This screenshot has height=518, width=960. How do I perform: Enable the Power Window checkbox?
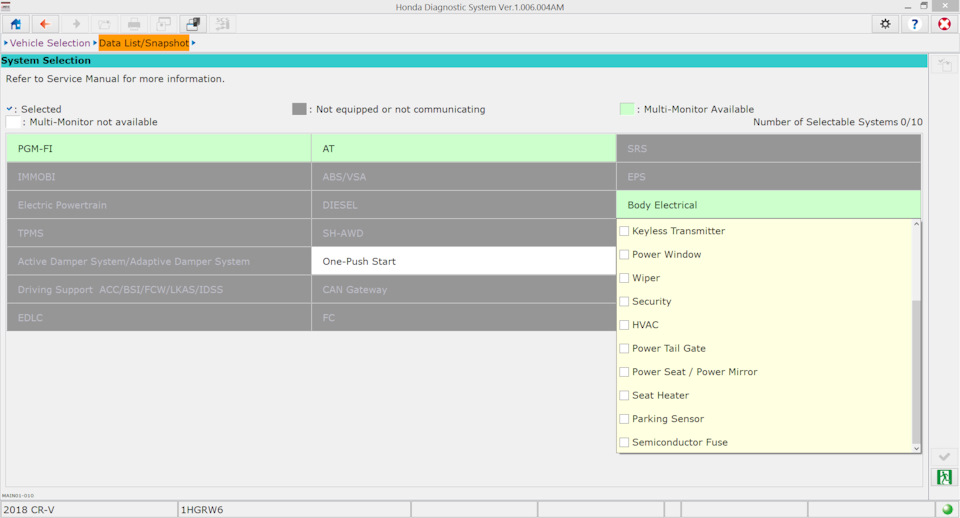[624, 254]
